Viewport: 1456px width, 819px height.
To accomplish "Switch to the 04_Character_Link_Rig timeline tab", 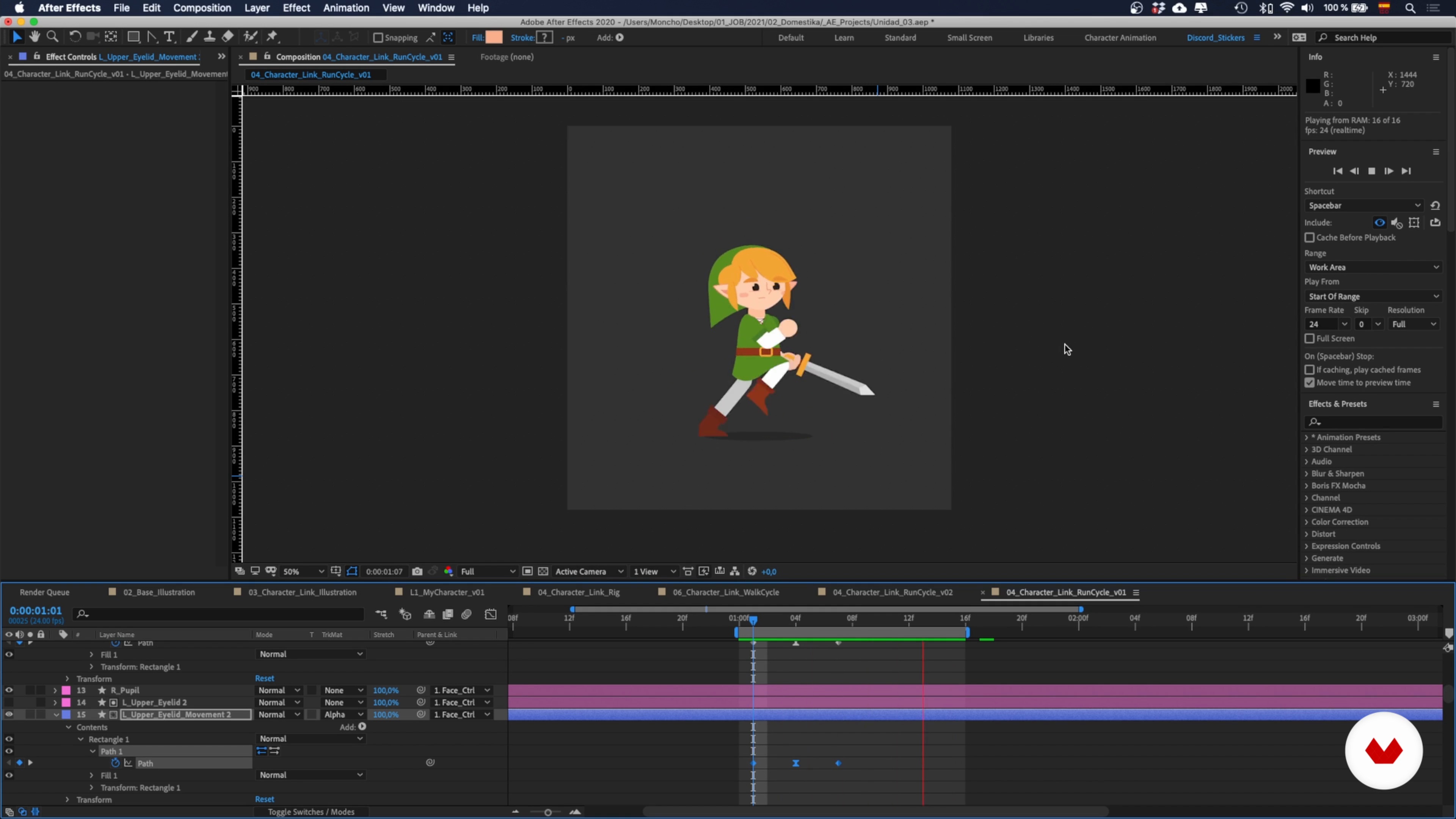I will pyautogui.click(x=578, y=592).
